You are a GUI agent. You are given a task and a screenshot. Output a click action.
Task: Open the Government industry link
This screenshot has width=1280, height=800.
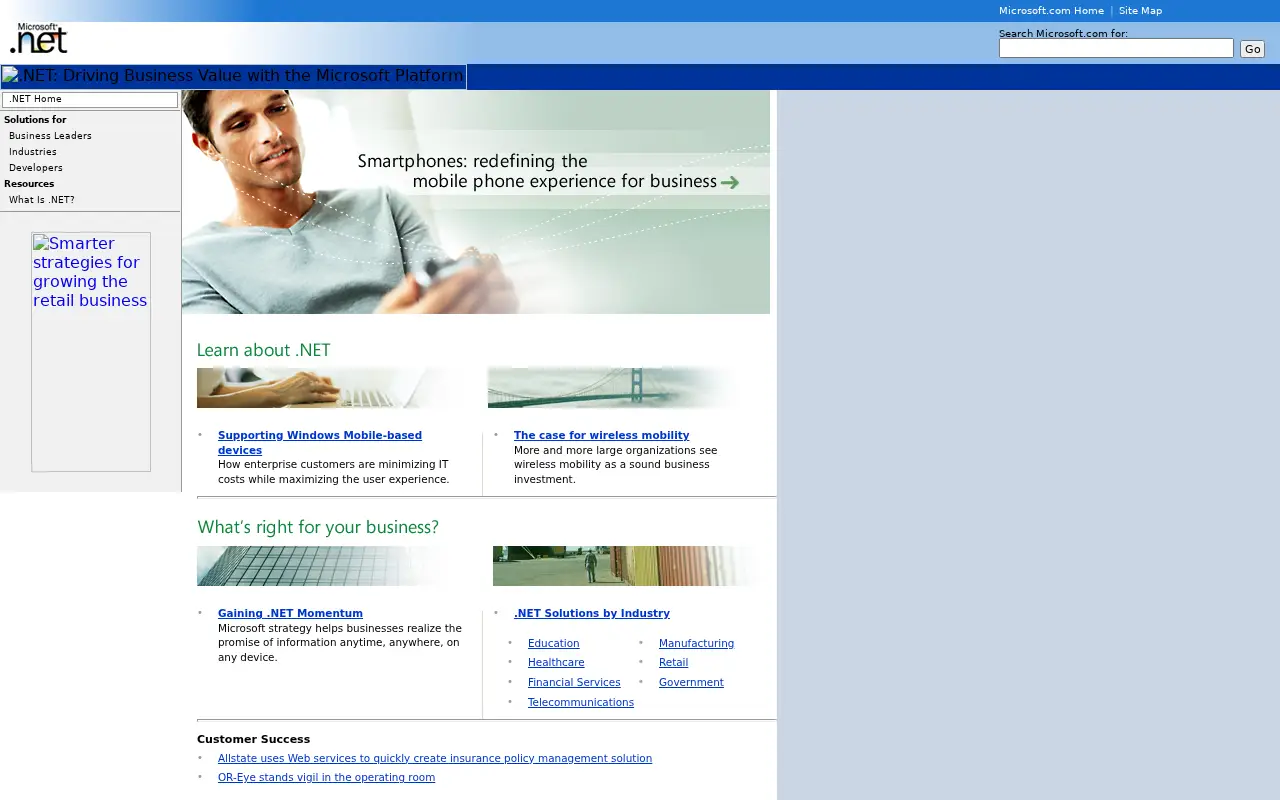point(691,682)
